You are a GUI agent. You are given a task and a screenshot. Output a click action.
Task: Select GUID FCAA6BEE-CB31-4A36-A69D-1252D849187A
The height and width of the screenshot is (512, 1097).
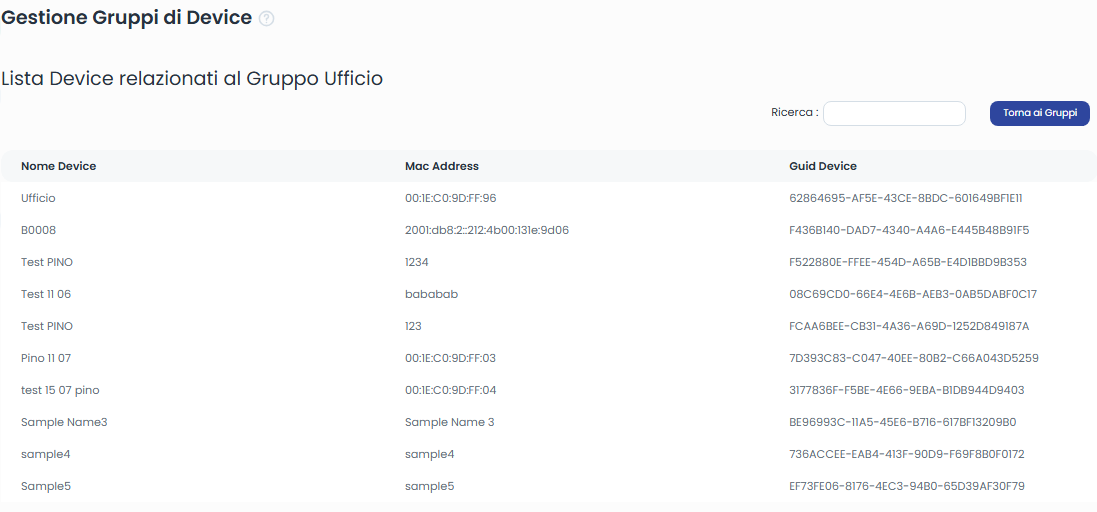(910, 326)
